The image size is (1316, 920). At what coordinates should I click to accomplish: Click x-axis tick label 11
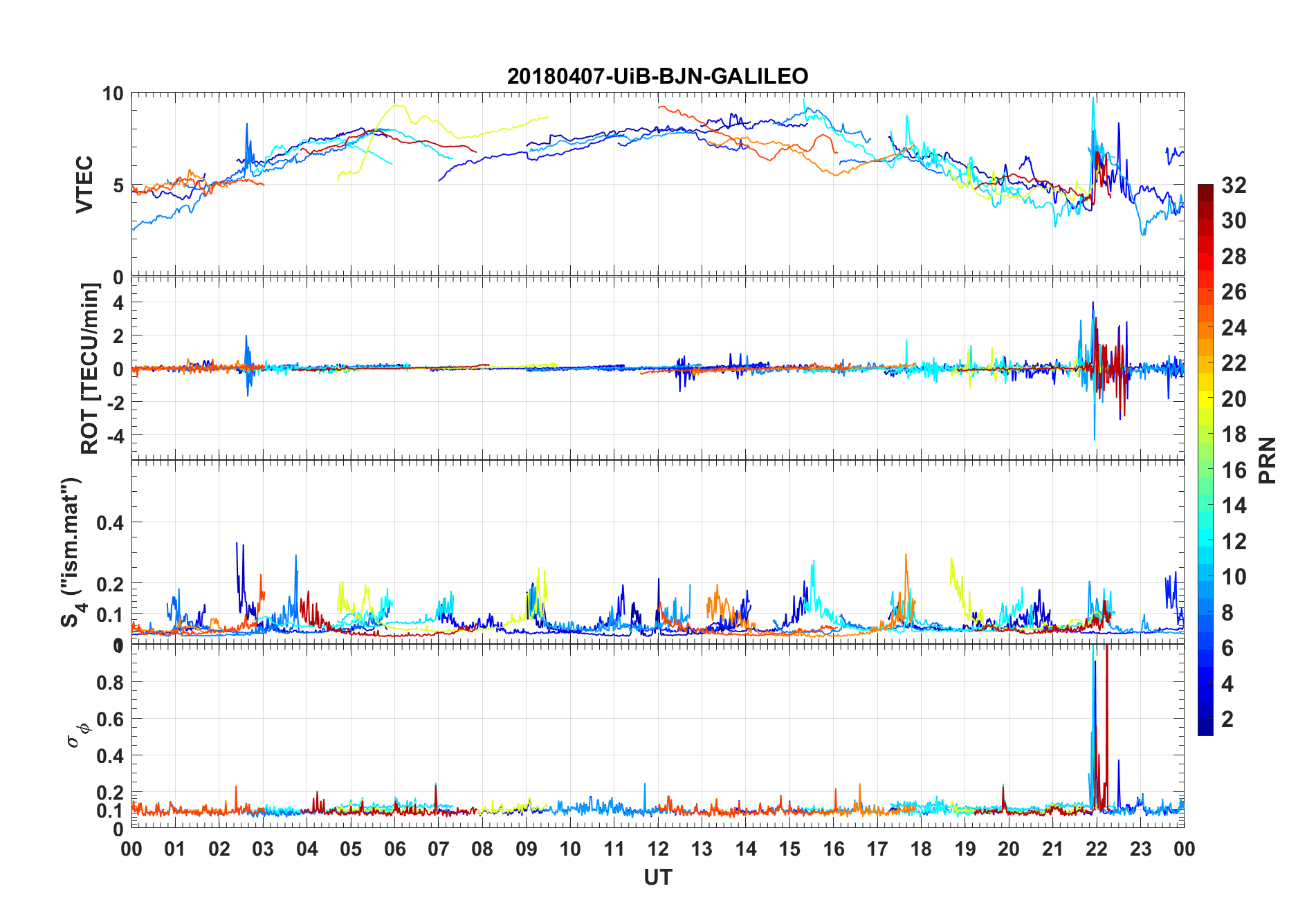coord(614,849)
